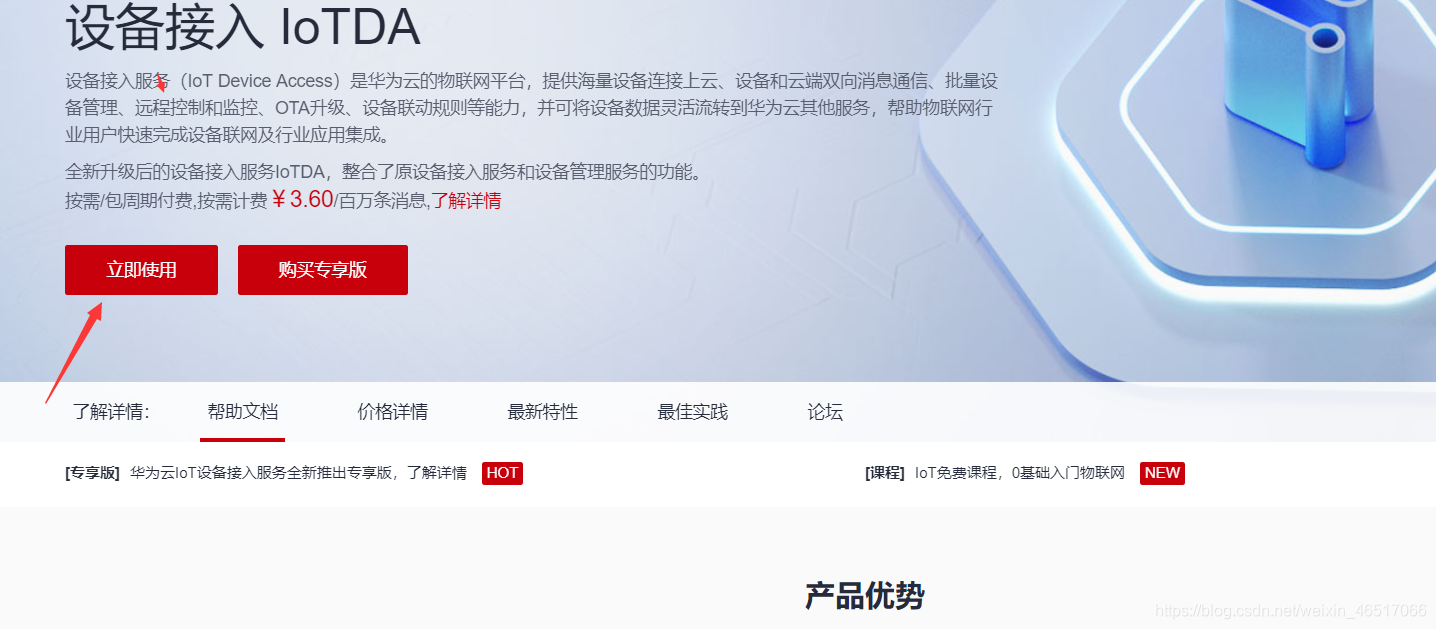This screenshot has width=1436, height=629.
Task: Click the 了解详情: label
Action: (x=111, y=412)
